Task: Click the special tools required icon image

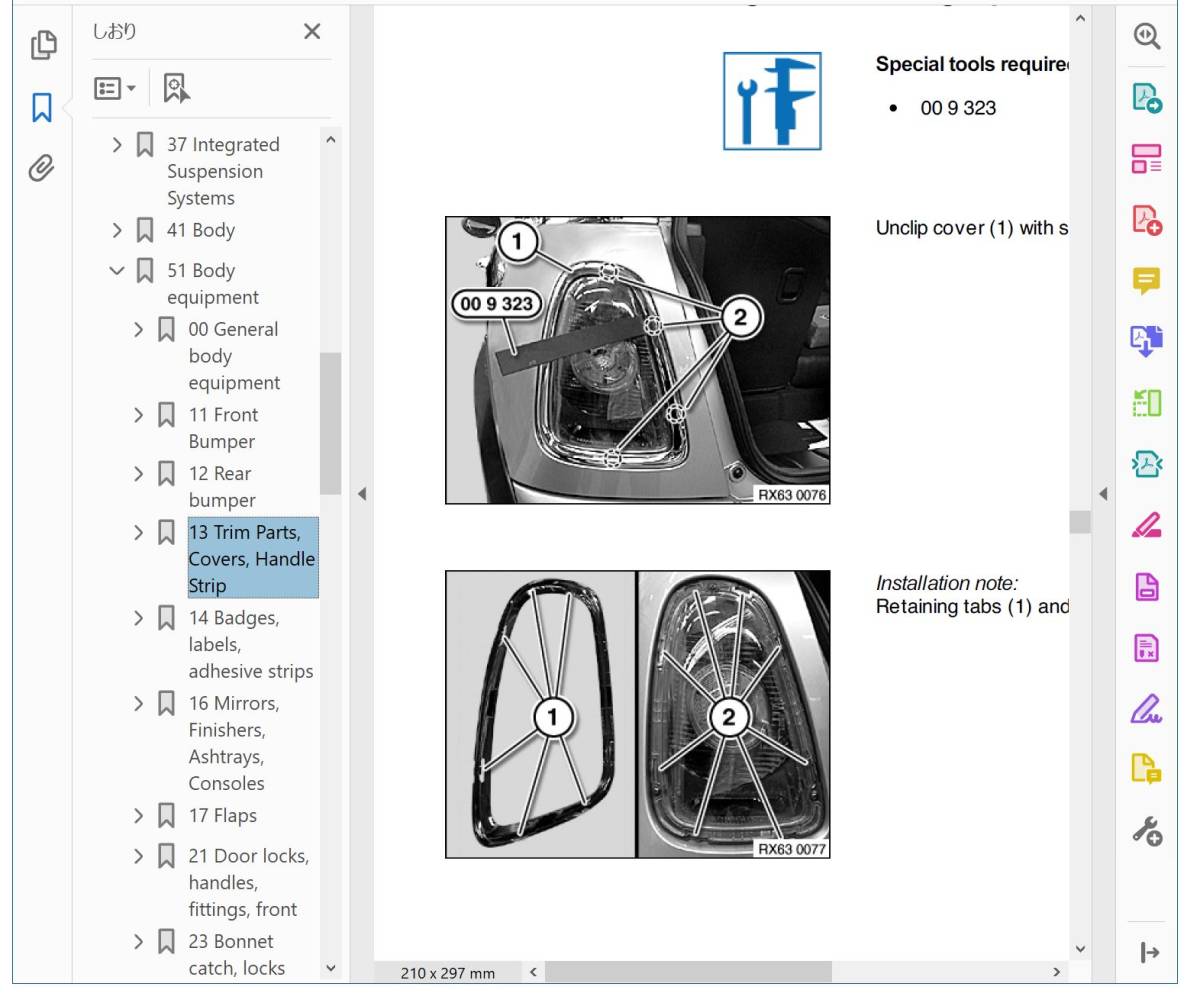Action: click(x=772, y=101)
